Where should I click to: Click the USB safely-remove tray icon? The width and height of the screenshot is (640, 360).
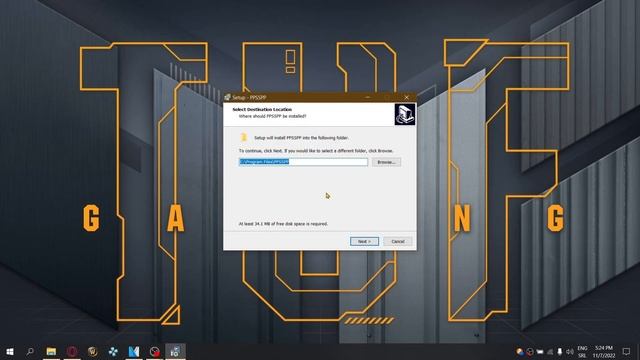pyautogui.click(x=560, y=351)
